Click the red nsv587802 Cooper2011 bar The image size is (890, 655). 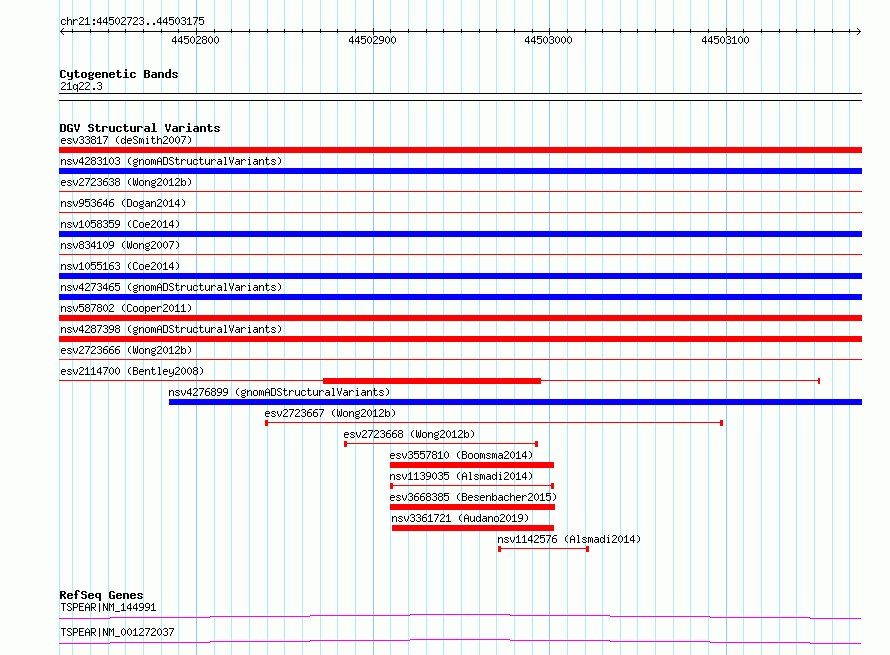coord(460,318)
